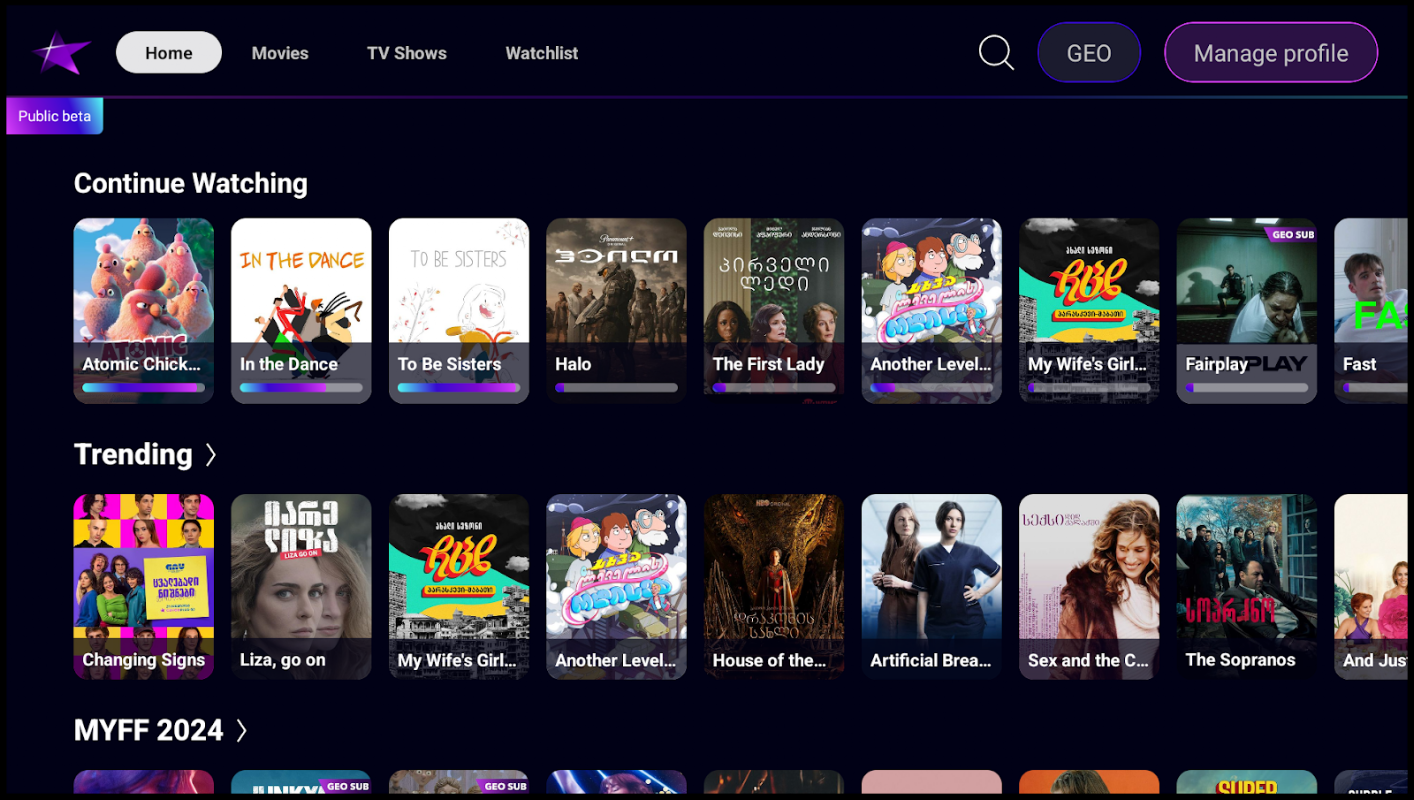This screenshot has width=1414, height=800.
Task: Resume To Be Sisters card
Action: coord(459,311)
